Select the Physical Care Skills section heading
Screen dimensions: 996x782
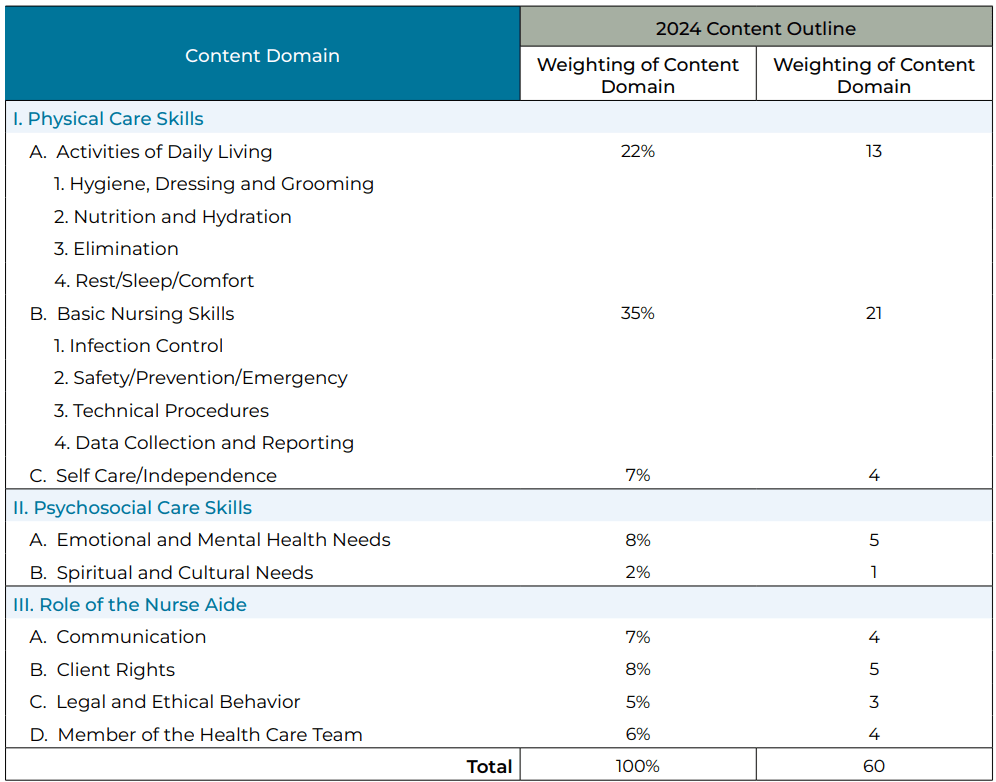tap(108, 119)
